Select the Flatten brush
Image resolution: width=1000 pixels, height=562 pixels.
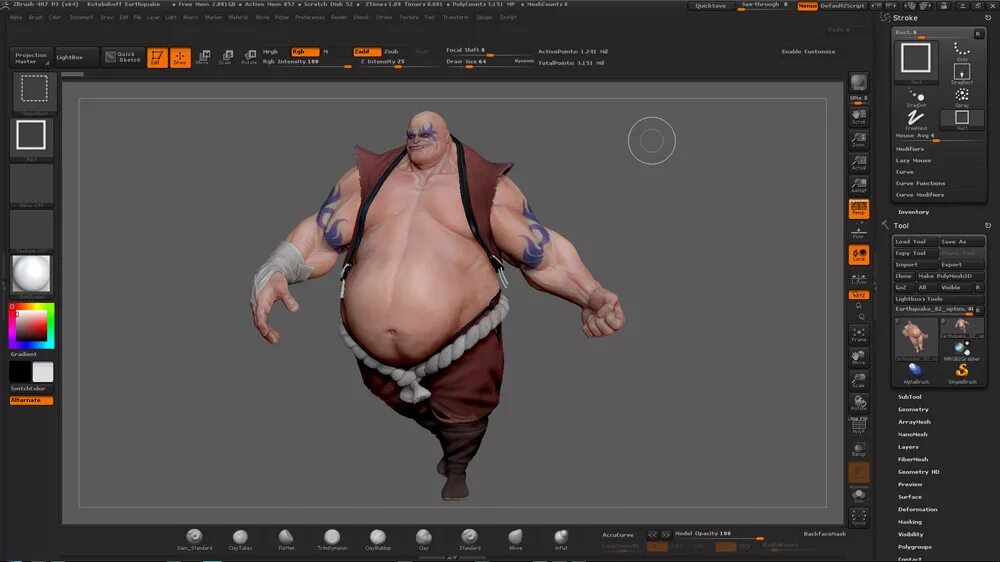coord(286,539)
